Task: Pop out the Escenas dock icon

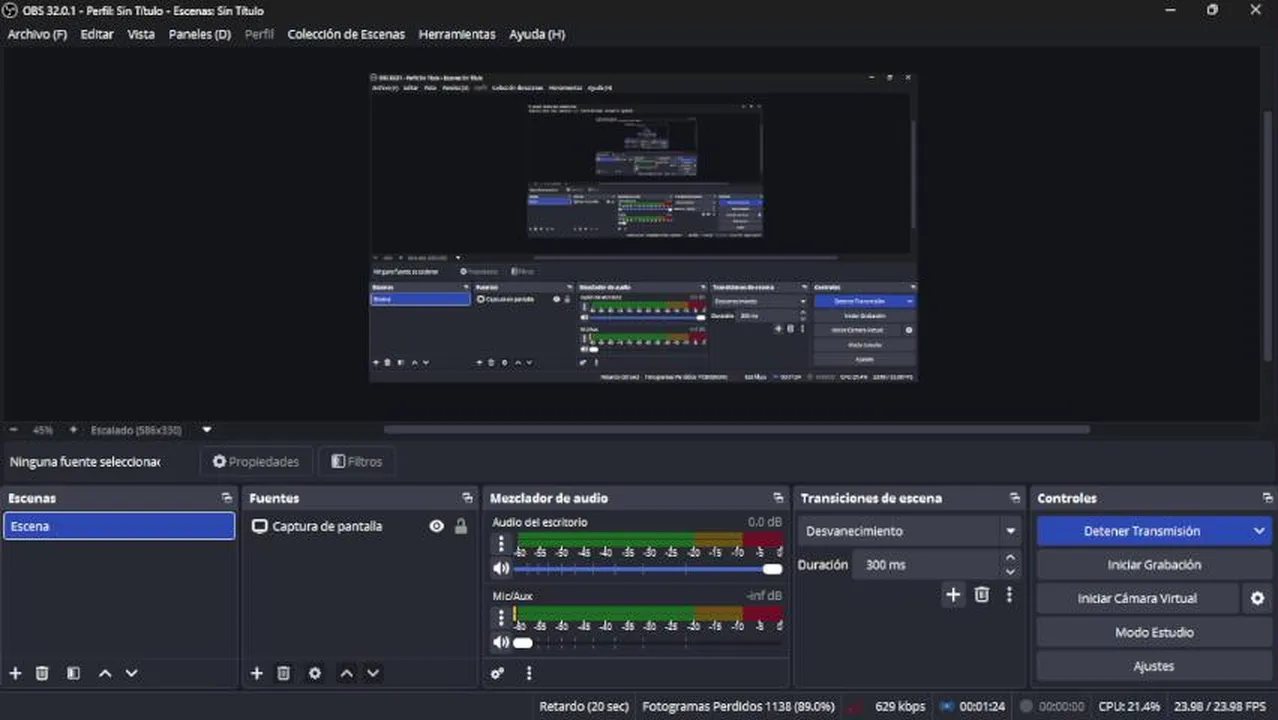Action: tap(227, 497)
